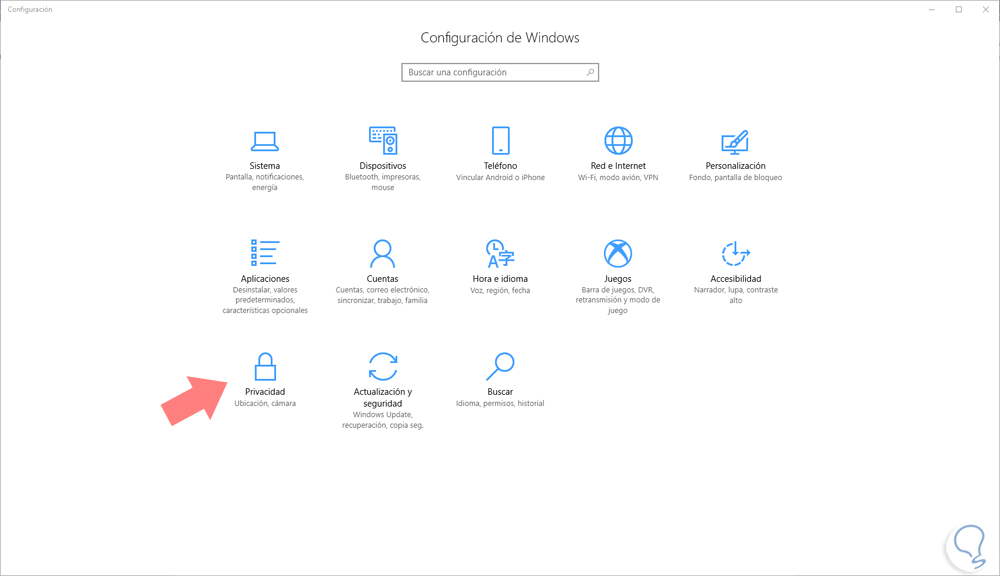1000x576 pixels.
Task: Click 'Cuentas, correo electrónico' description
Action: click(x=383, y=295)
